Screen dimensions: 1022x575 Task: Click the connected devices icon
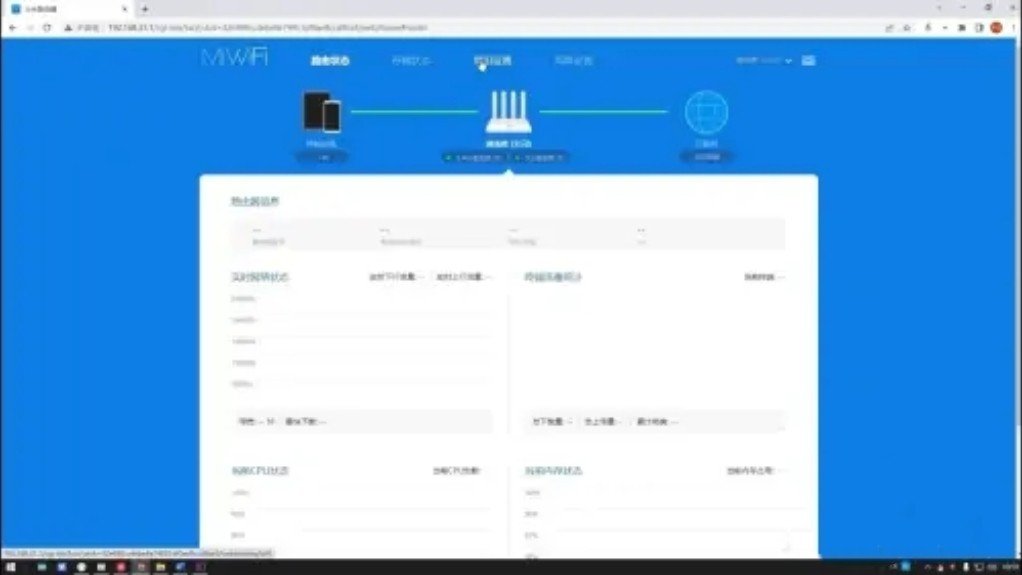pos(322,112)
